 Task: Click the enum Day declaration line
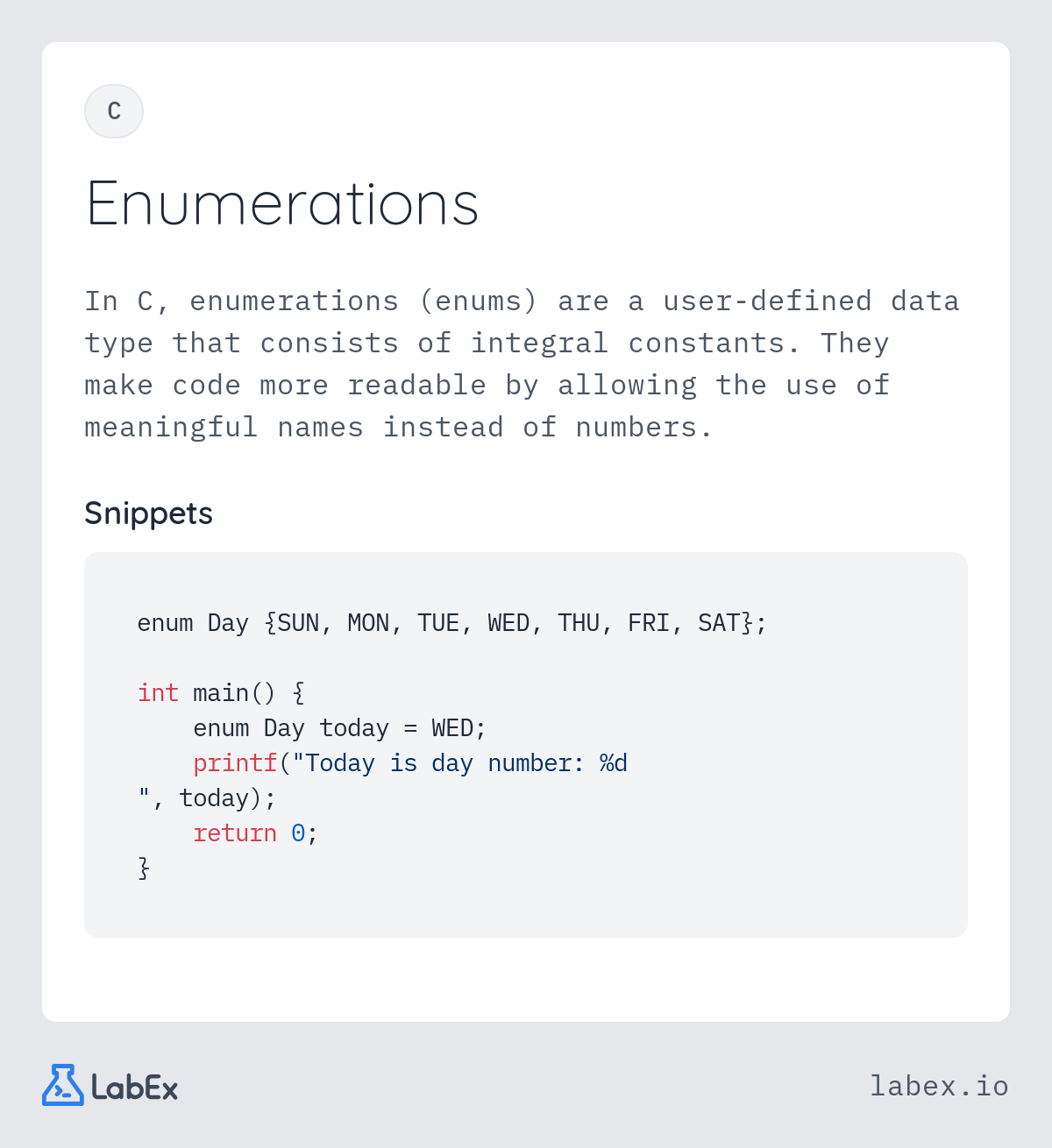[x=451, y=623]
